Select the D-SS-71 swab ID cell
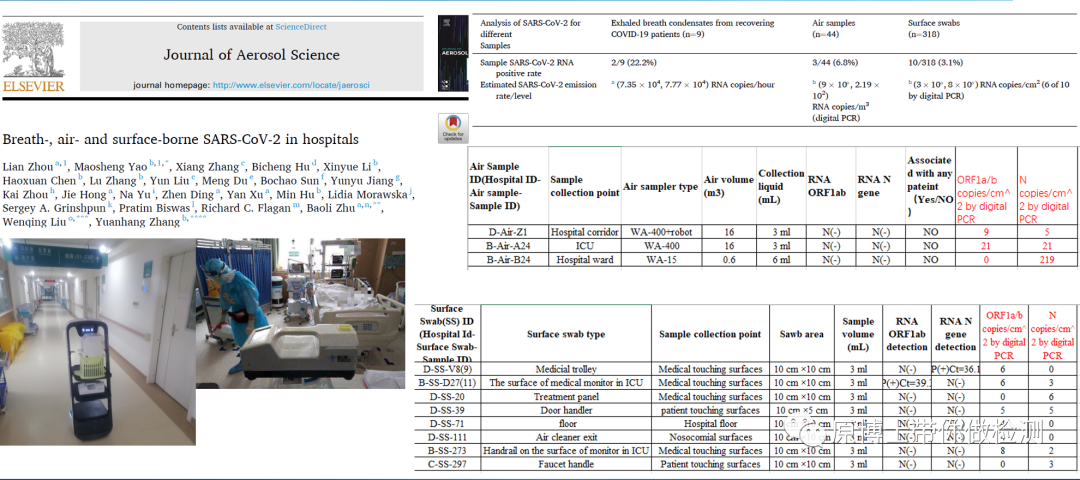Image resolution: width=1080 pixels, height=480 pixels. [448, 424]
